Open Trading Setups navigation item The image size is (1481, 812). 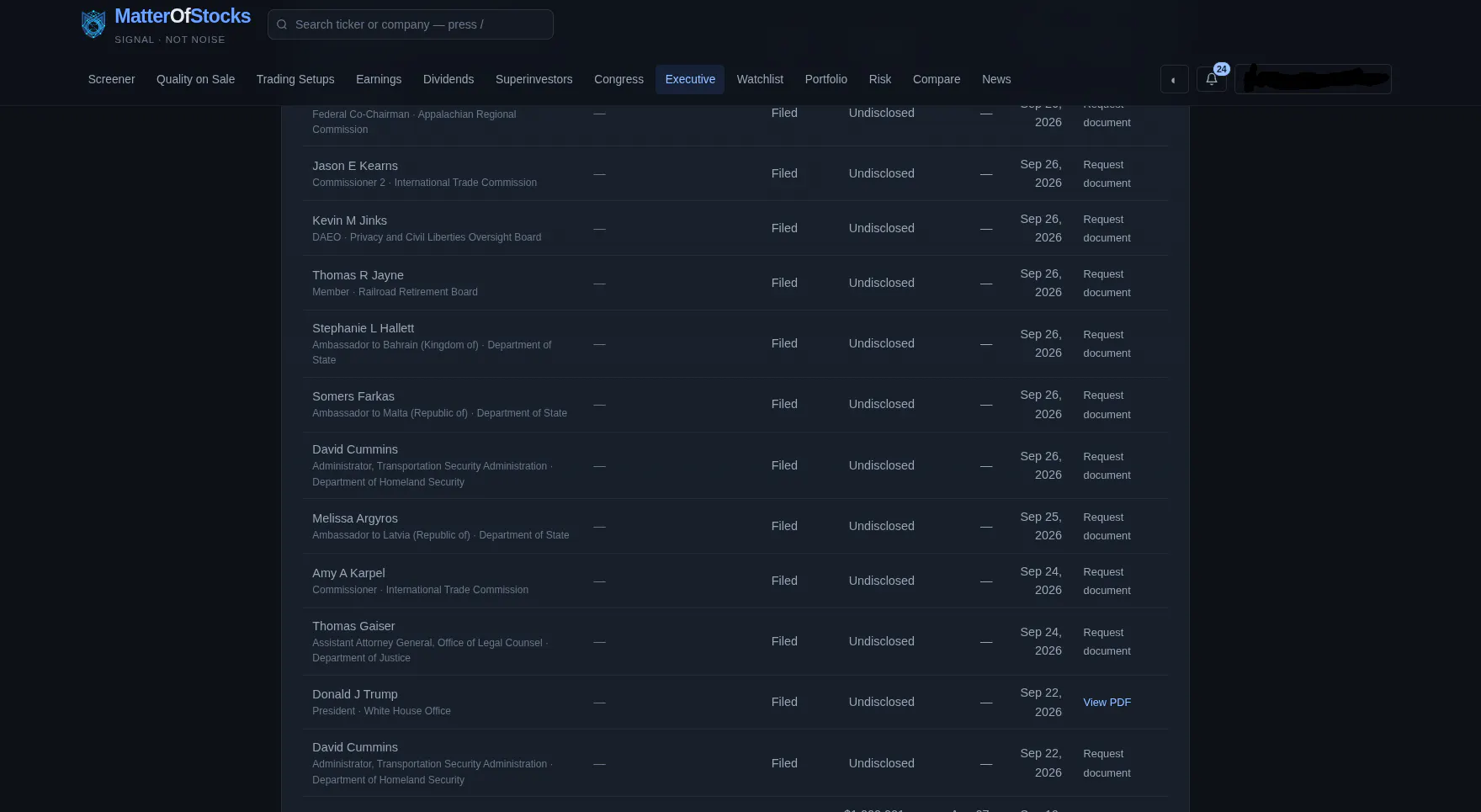[295, 79]
